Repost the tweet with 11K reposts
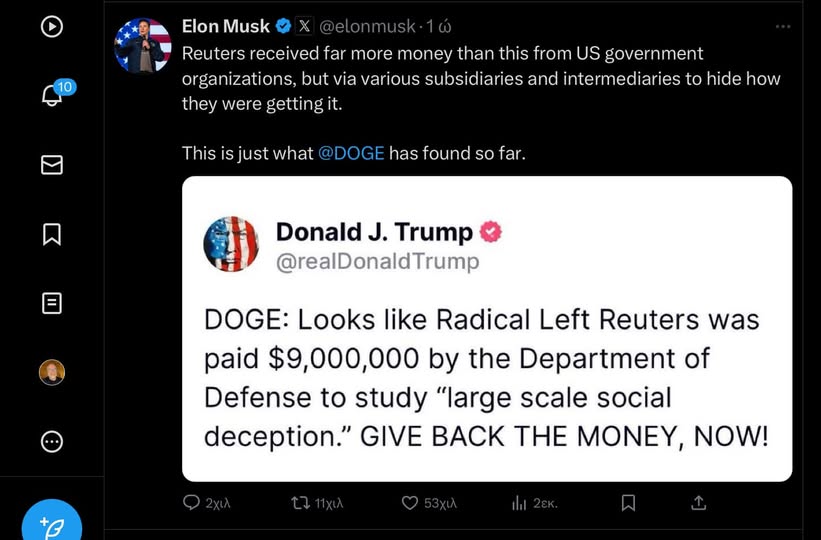 pos(300,503)
